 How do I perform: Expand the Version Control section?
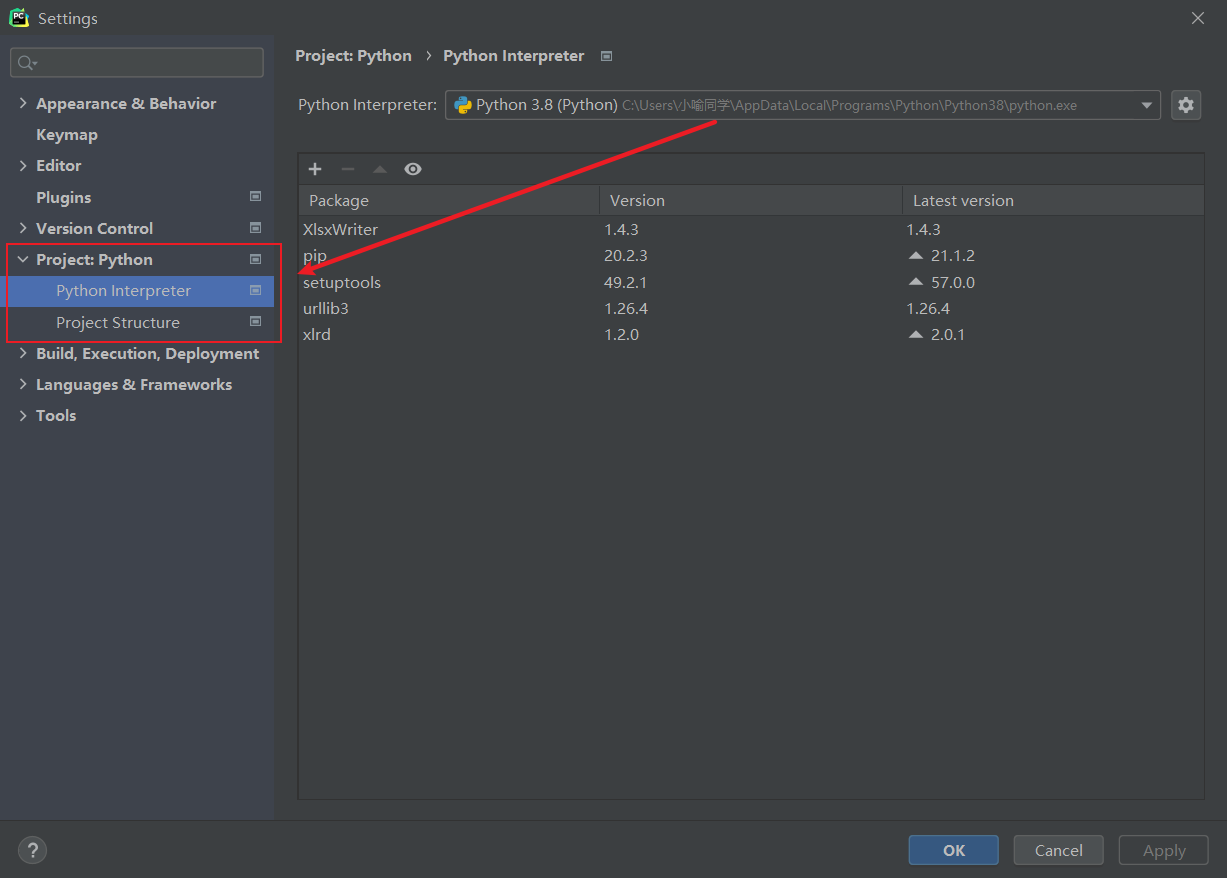[x=23, y=228]
